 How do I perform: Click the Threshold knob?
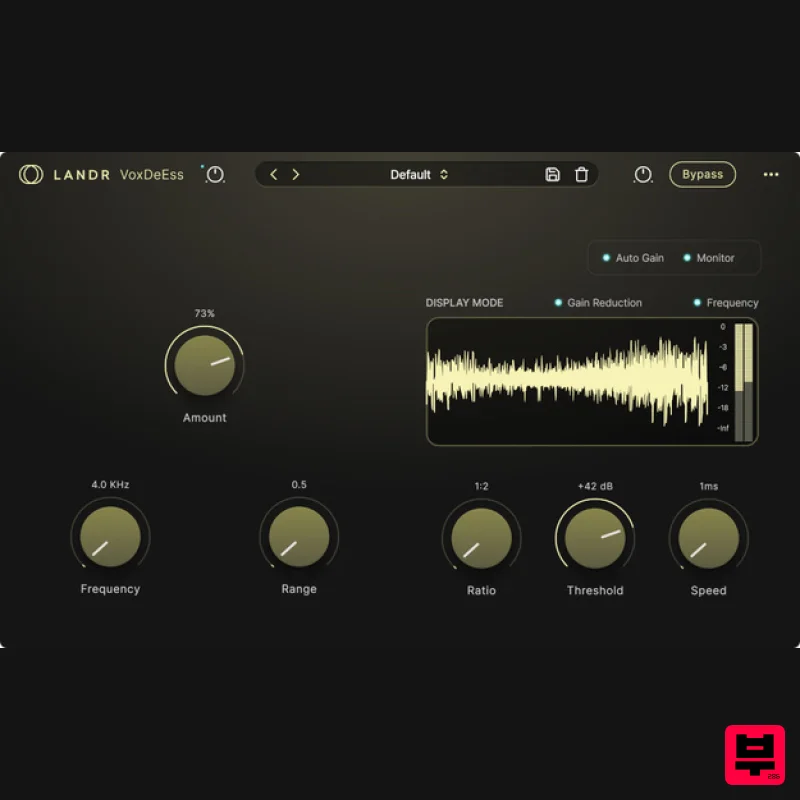(x=595, y=538)
